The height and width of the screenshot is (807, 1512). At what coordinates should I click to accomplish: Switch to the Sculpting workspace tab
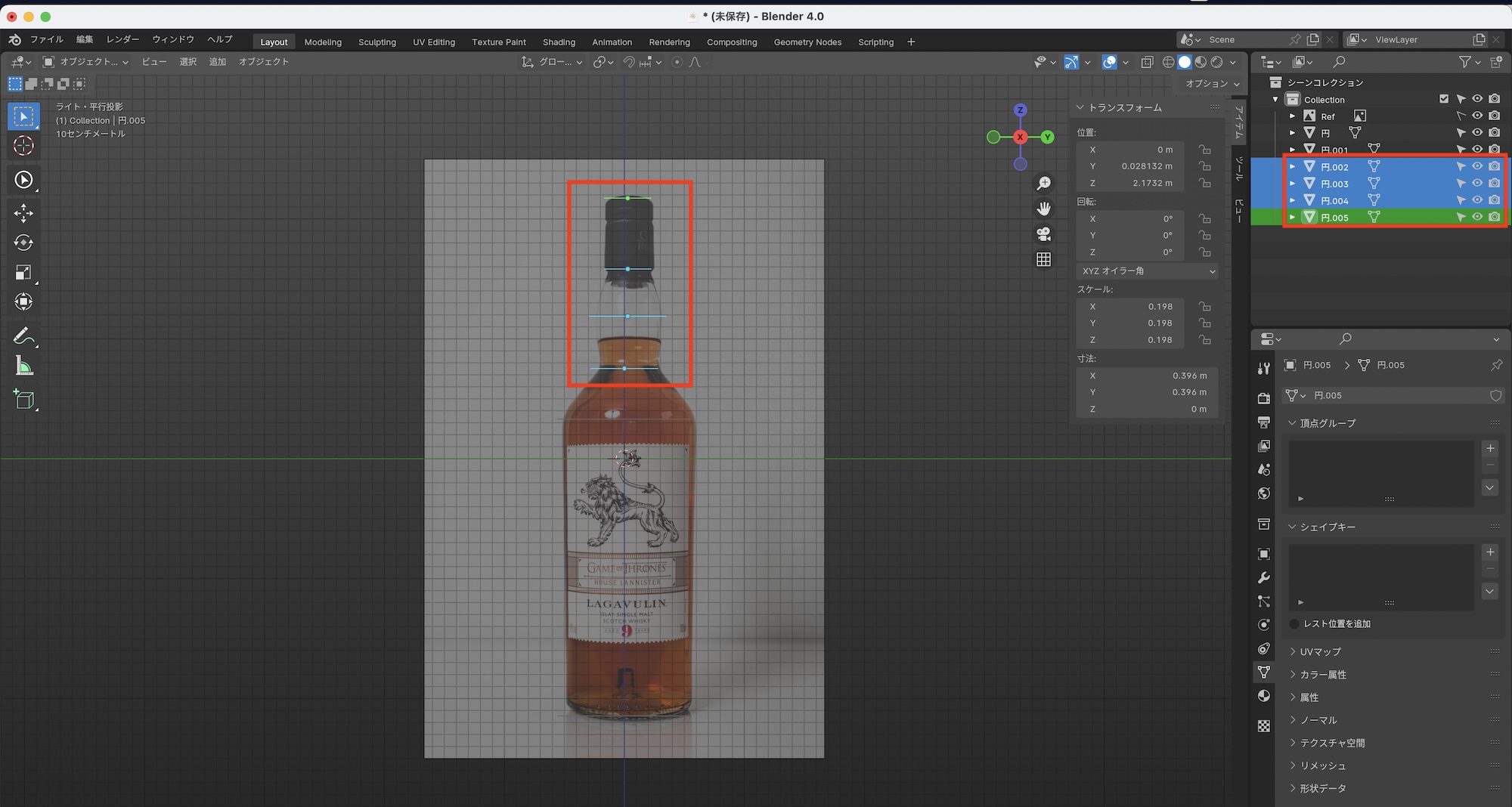coord(376,42)
